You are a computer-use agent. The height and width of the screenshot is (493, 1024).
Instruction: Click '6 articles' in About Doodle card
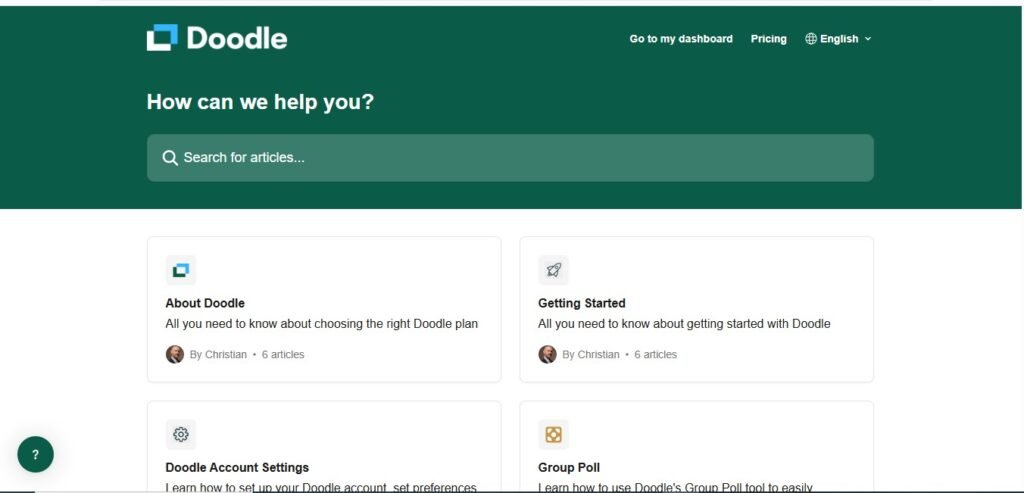[x=283, y=355]
